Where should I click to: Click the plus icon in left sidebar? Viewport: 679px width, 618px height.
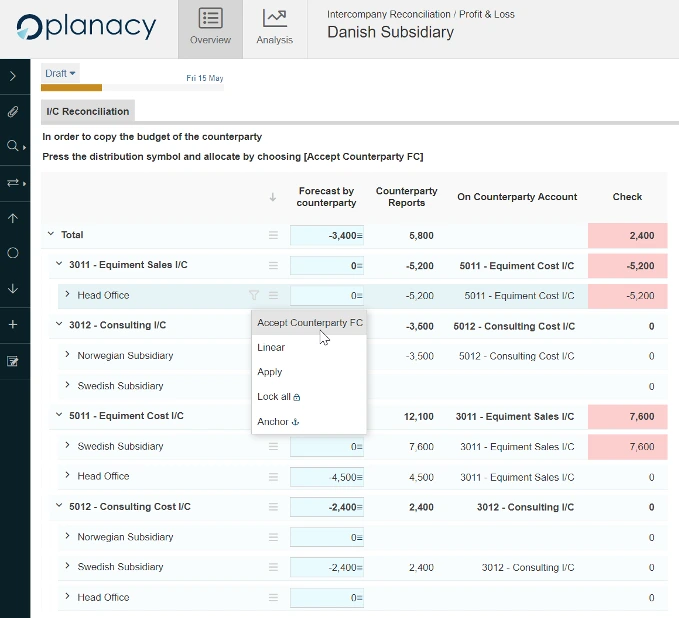tap(13, 325)
